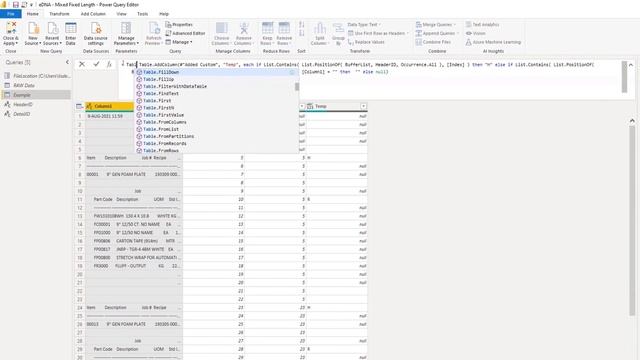640x360 pixels.
Task: Click the Refresh Preview icon
Action: (x=153, y=33)
